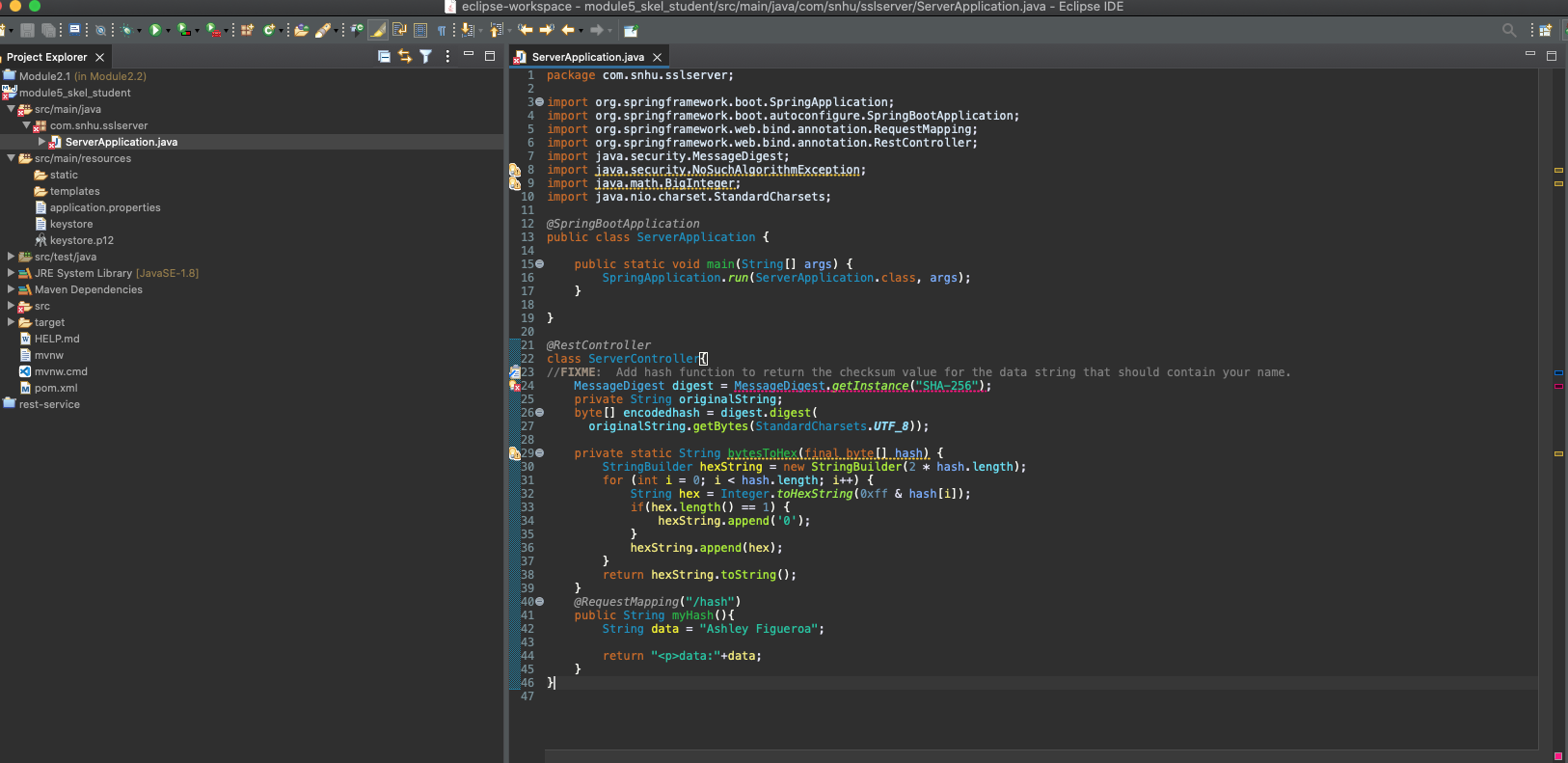Screen dimensions: 1568x763
Task: Close the Project Explorer view tab
Action: 99,57
